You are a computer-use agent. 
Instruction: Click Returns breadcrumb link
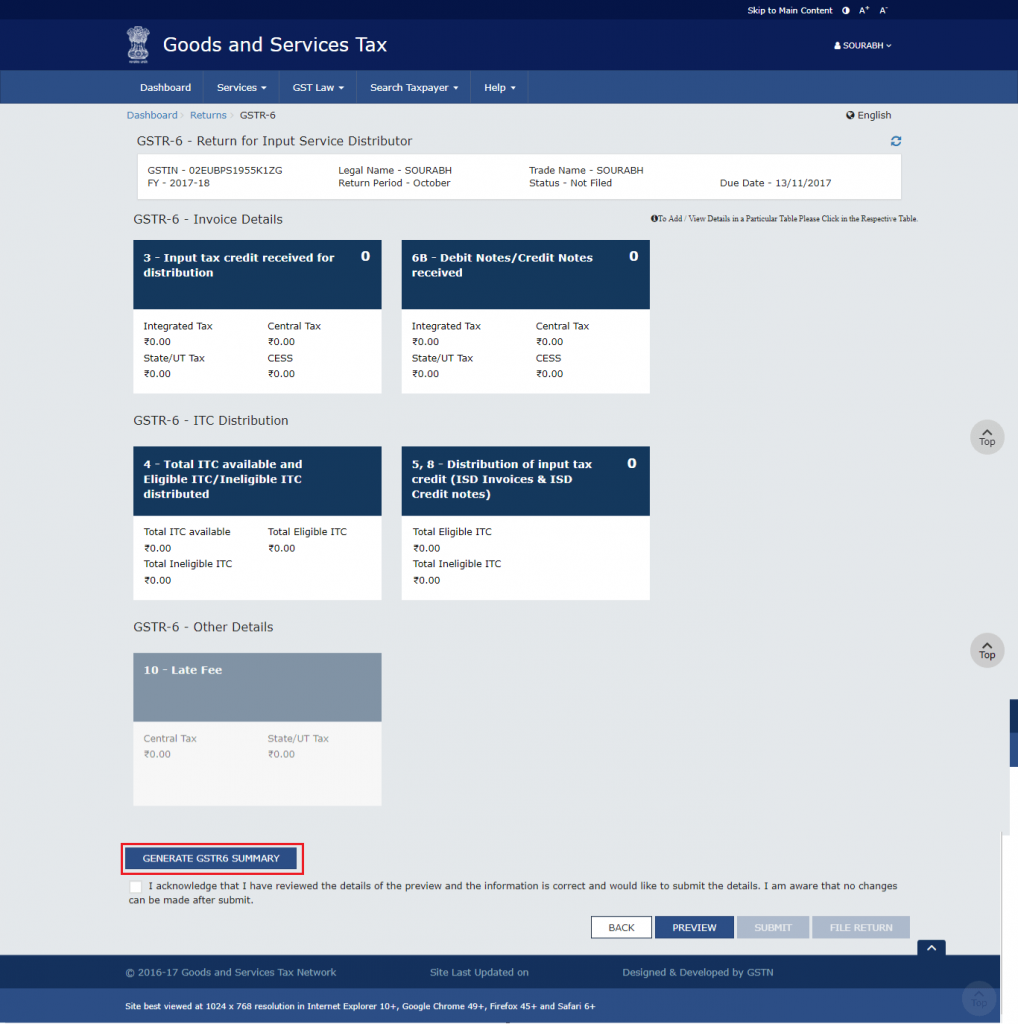(x=208, y=115)
